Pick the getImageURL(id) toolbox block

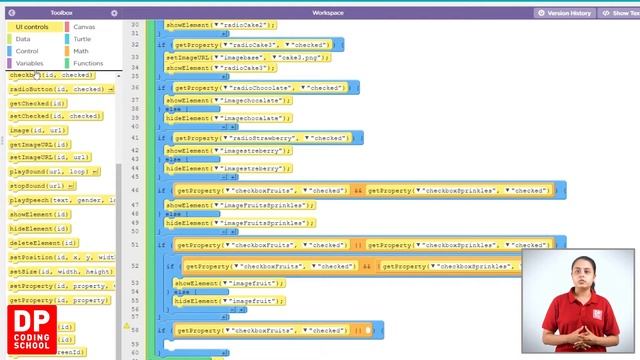click(x=40, y=145)
